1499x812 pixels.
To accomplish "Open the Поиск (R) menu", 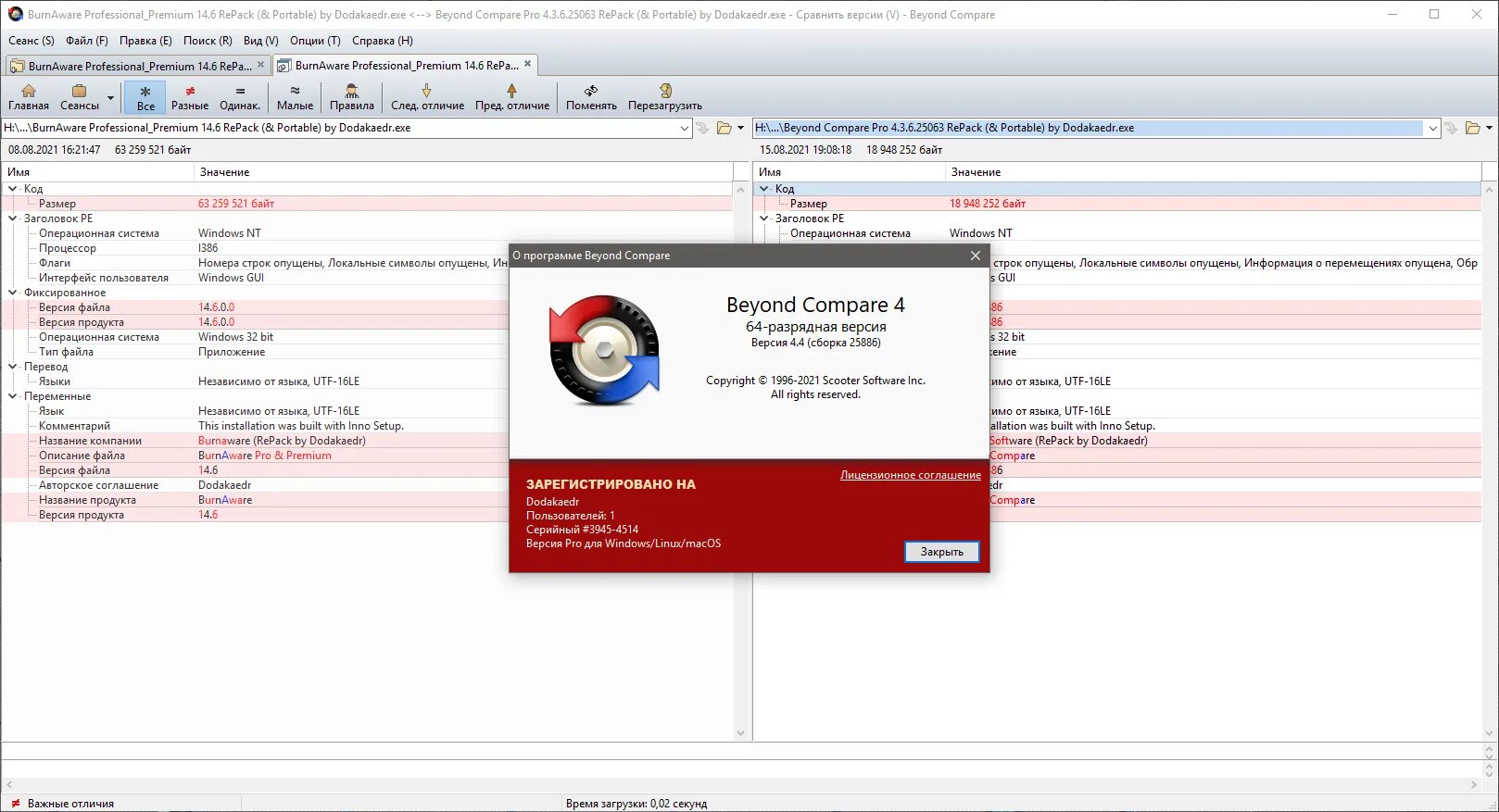I will click(208, 41).
